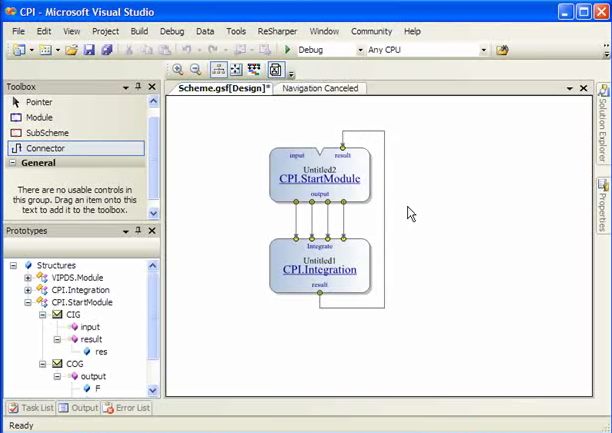Select the output node in the tree
This screenshot has width=612, height=433.
coord(93,376)
